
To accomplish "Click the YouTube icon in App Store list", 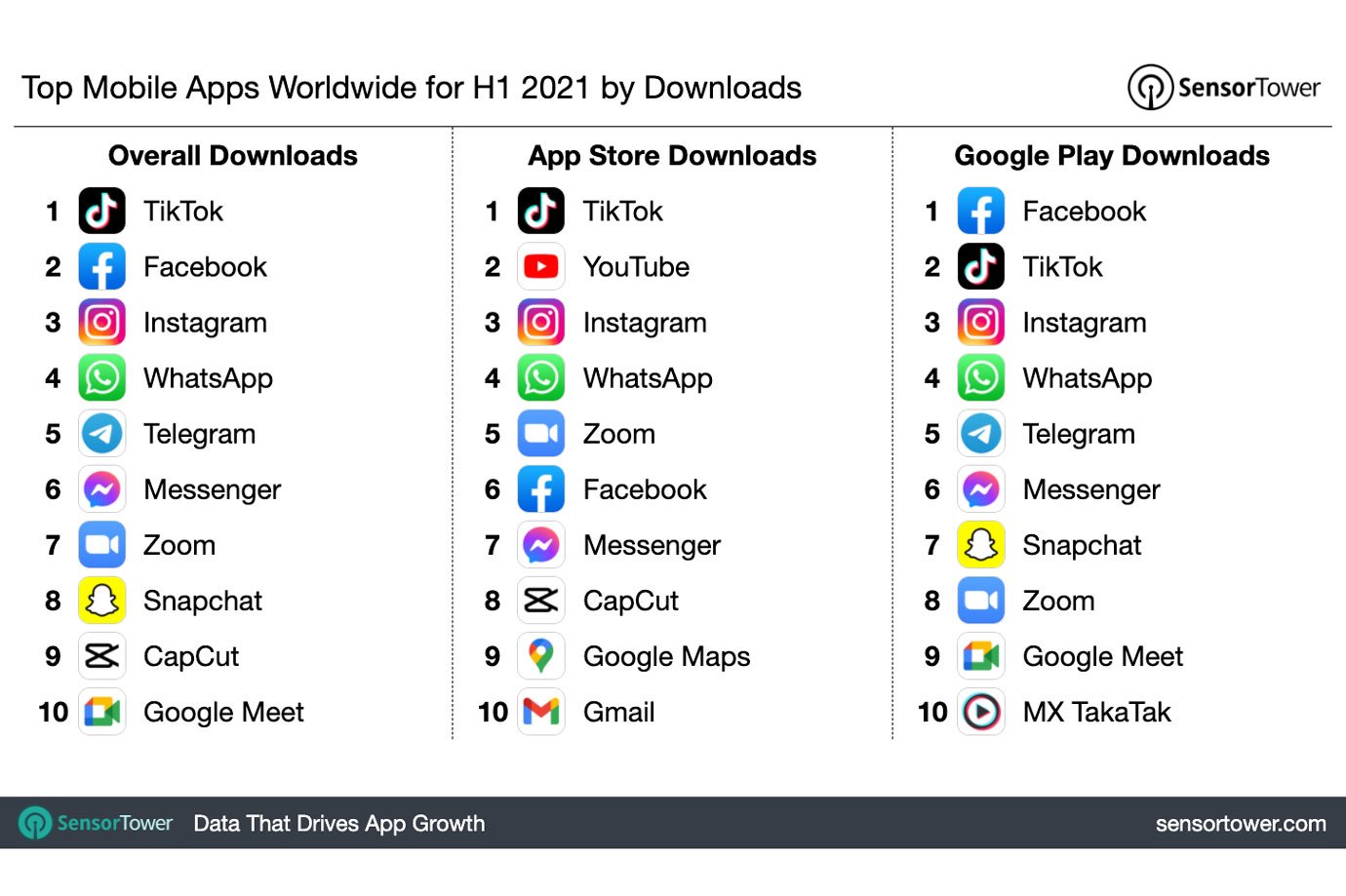I will [541, 267].
